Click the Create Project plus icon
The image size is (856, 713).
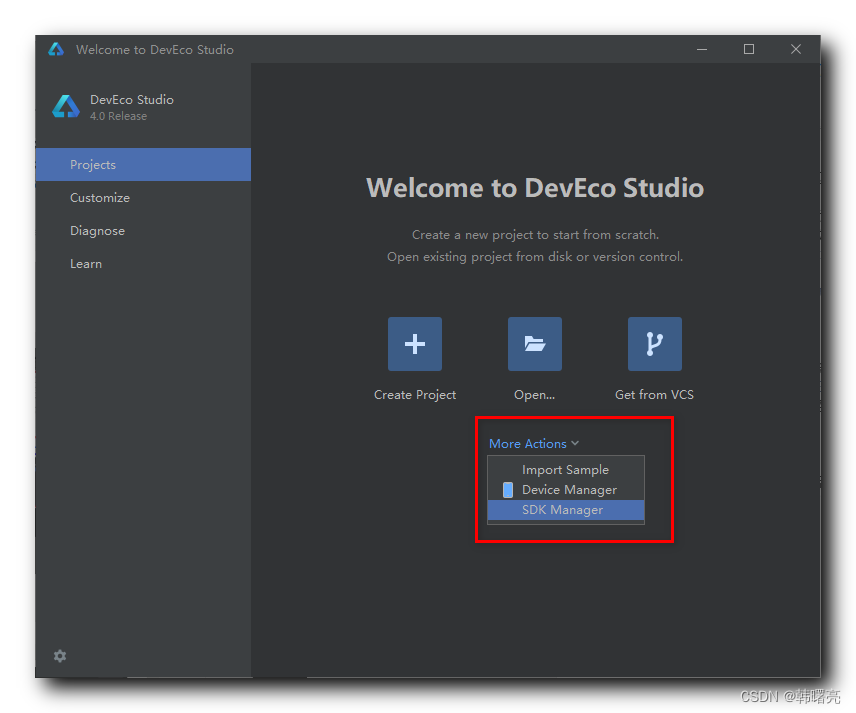click(414, 344)
